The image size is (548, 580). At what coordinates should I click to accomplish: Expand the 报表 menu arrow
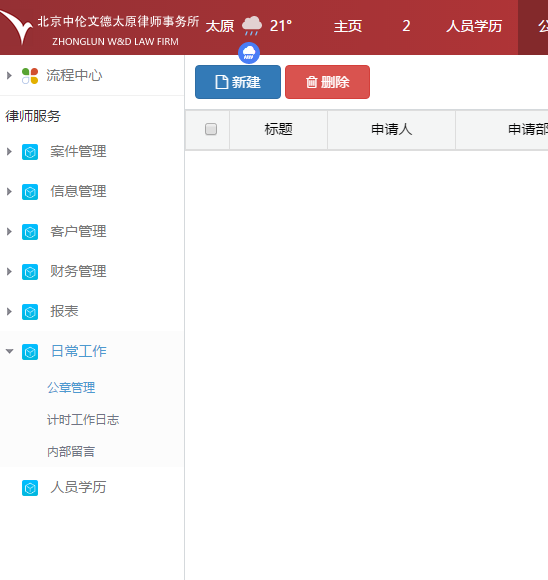[9, 311]
